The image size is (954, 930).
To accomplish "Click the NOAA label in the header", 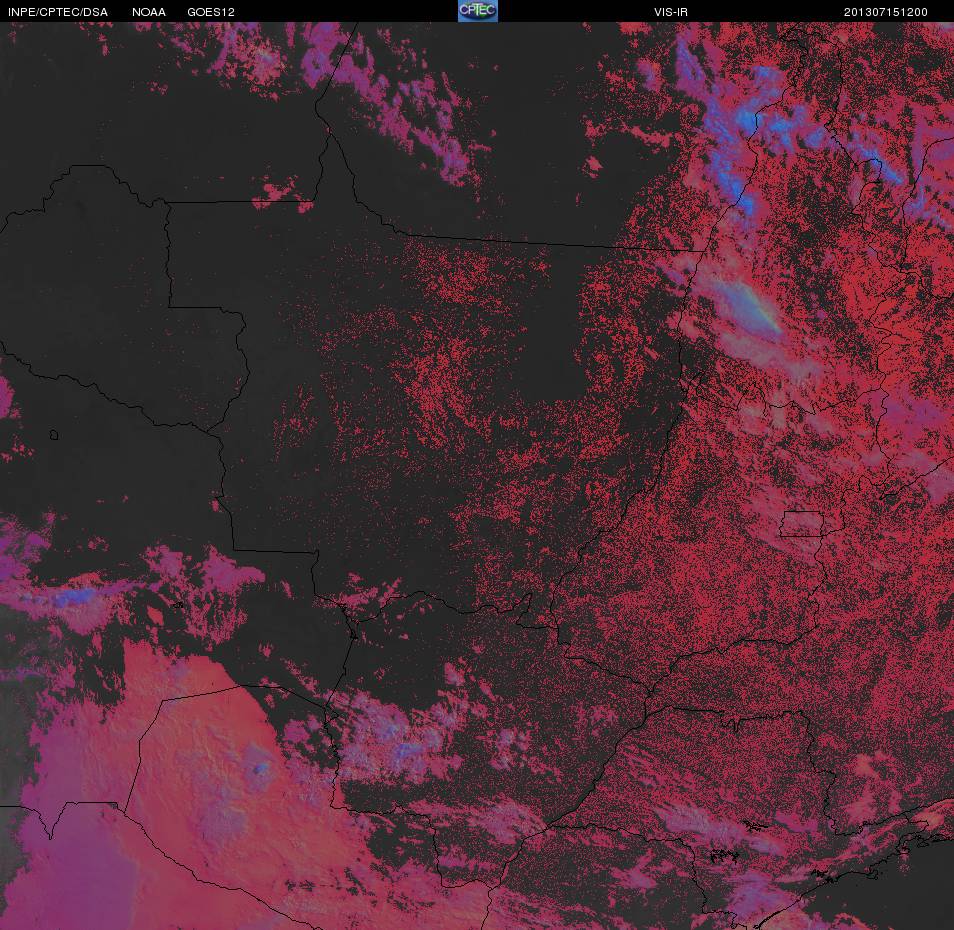I will click(148, 12).
